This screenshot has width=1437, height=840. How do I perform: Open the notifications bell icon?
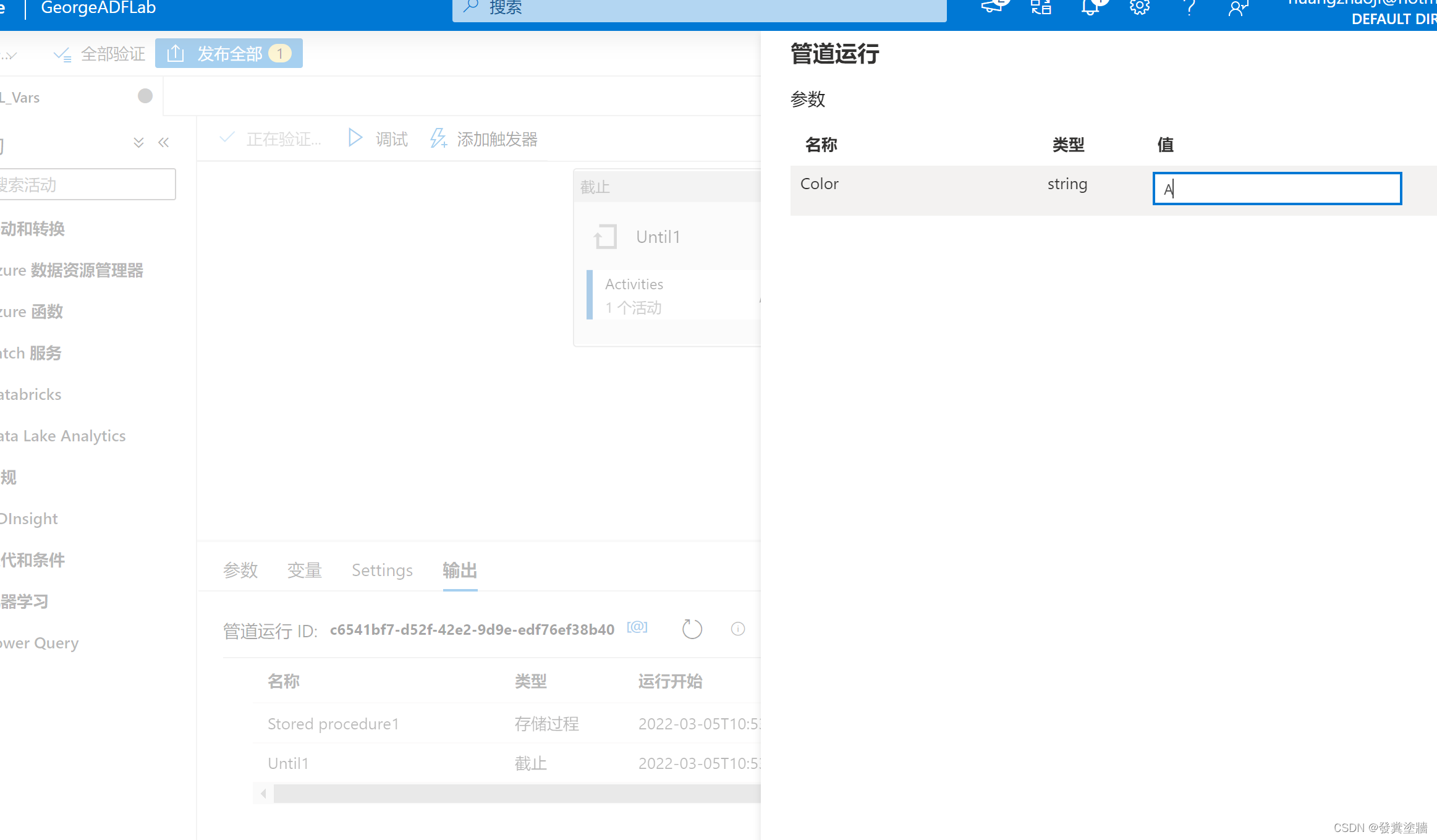point(1090,7)
